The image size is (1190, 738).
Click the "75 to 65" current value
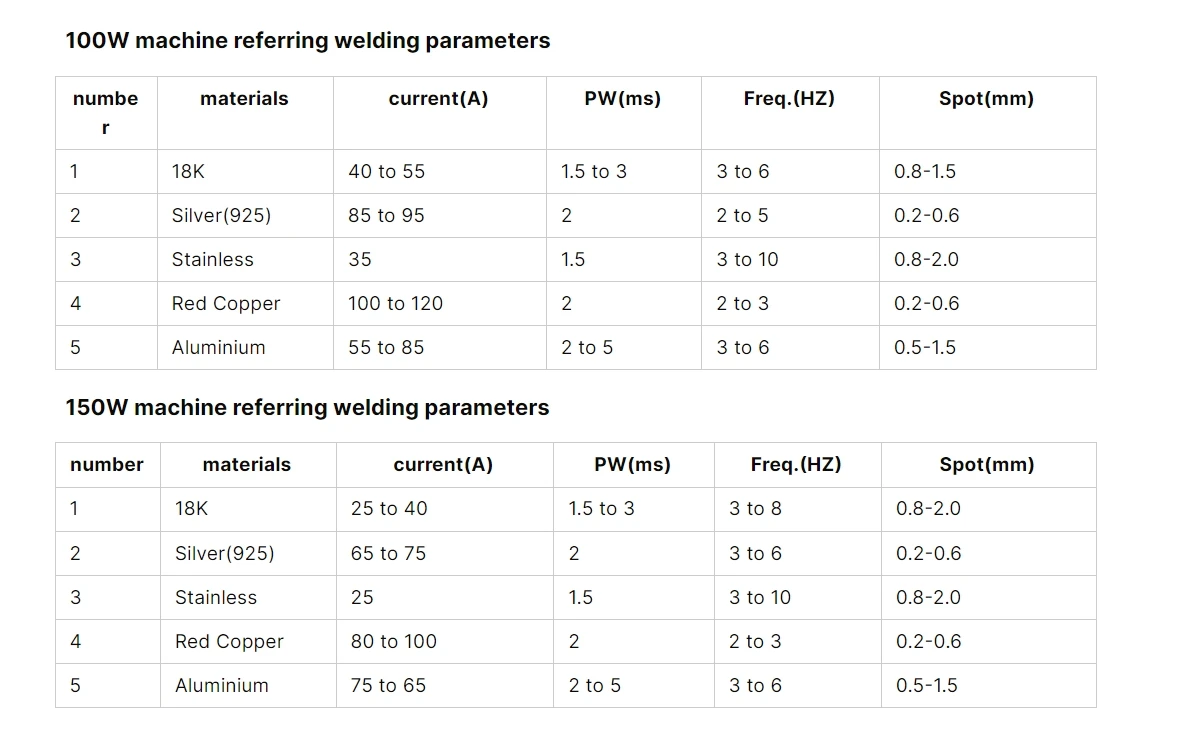388,686
